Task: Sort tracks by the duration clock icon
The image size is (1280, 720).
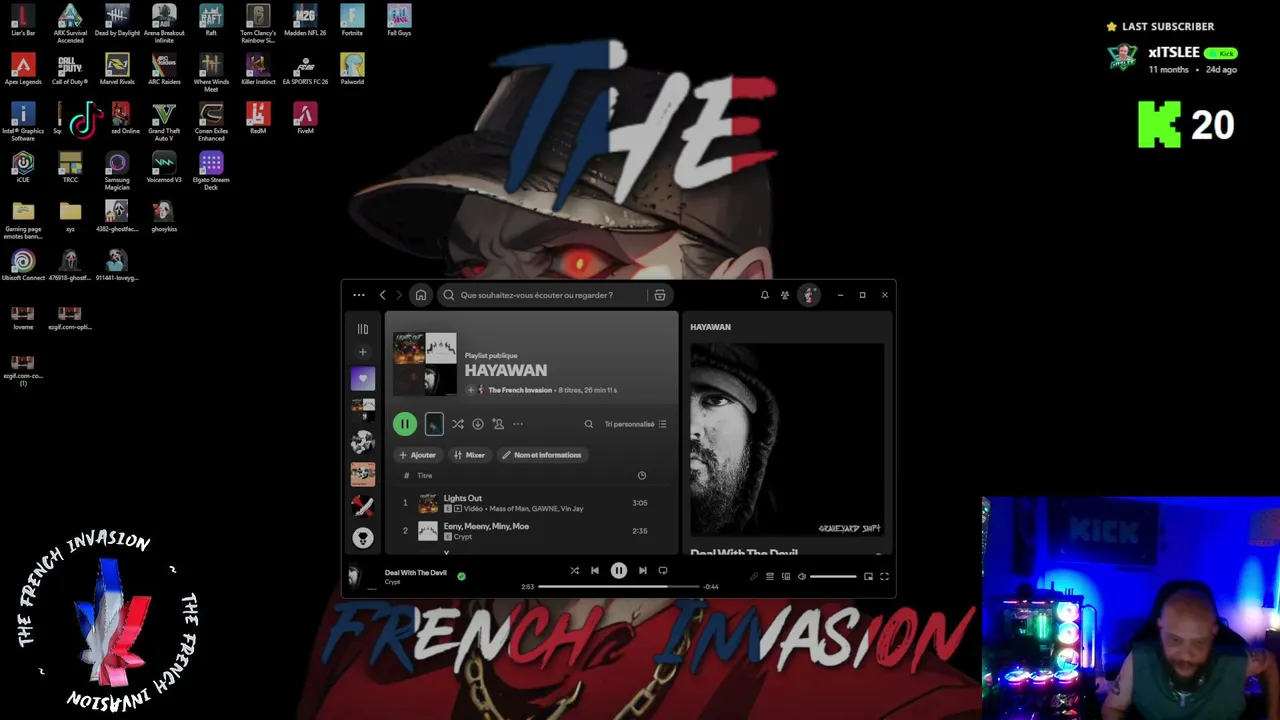Action: pyautogui.click(x=642, y=476)
